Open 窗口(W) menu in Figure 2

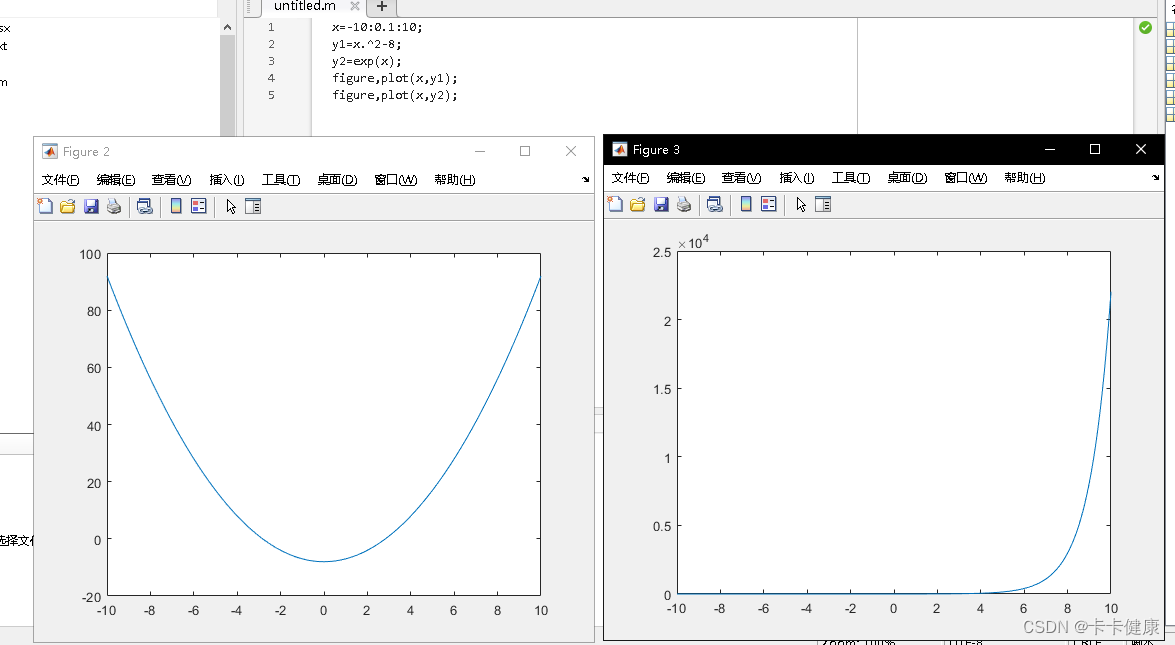click(x=395, y=180)
